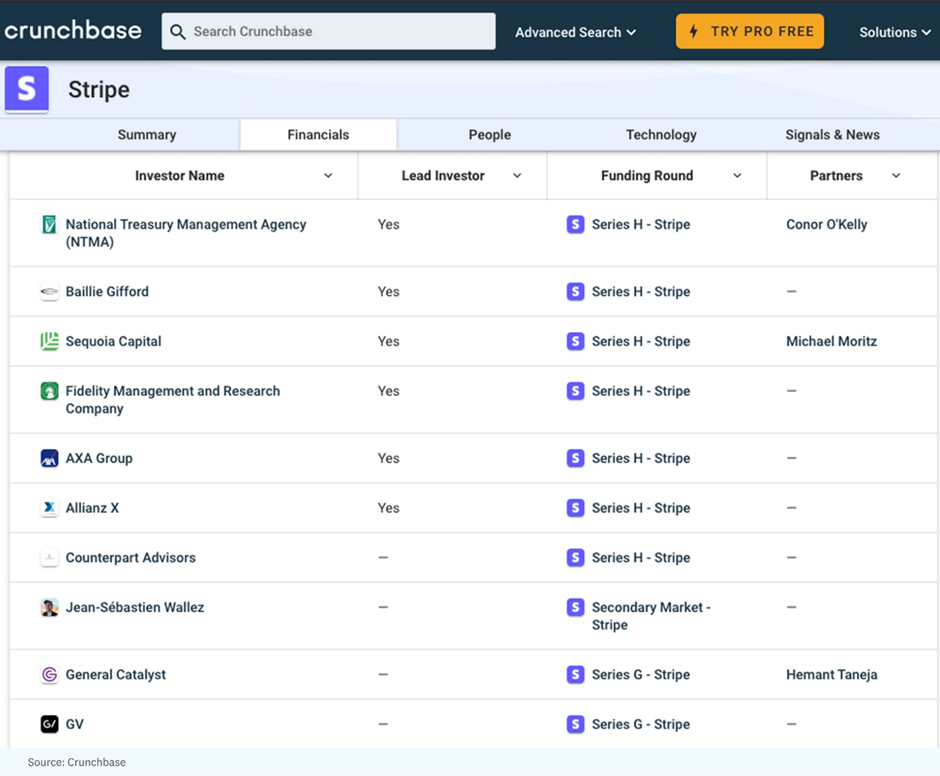
Task: Click partner Michael Moritz
Action: click(x=831, y=341)
